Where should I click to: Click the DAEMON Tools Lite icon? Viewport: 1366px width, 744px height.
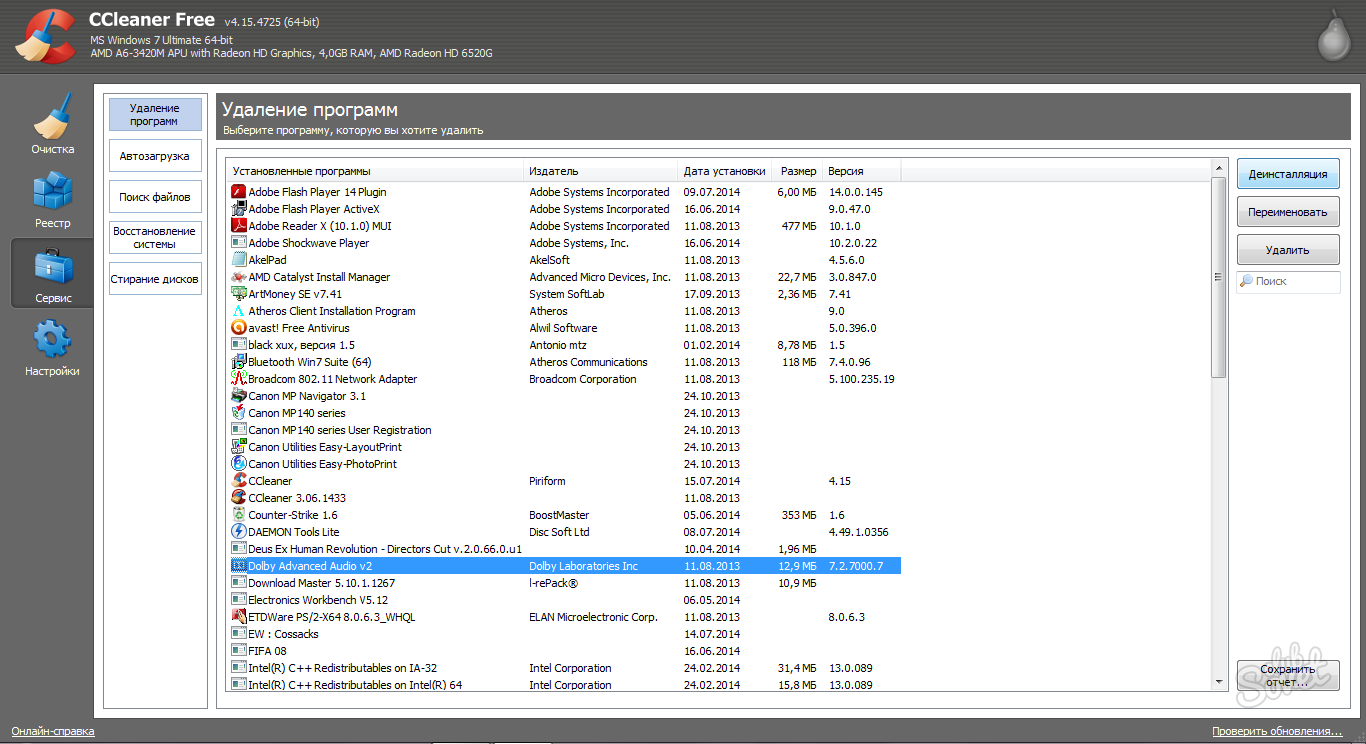(x=239, y=532)
